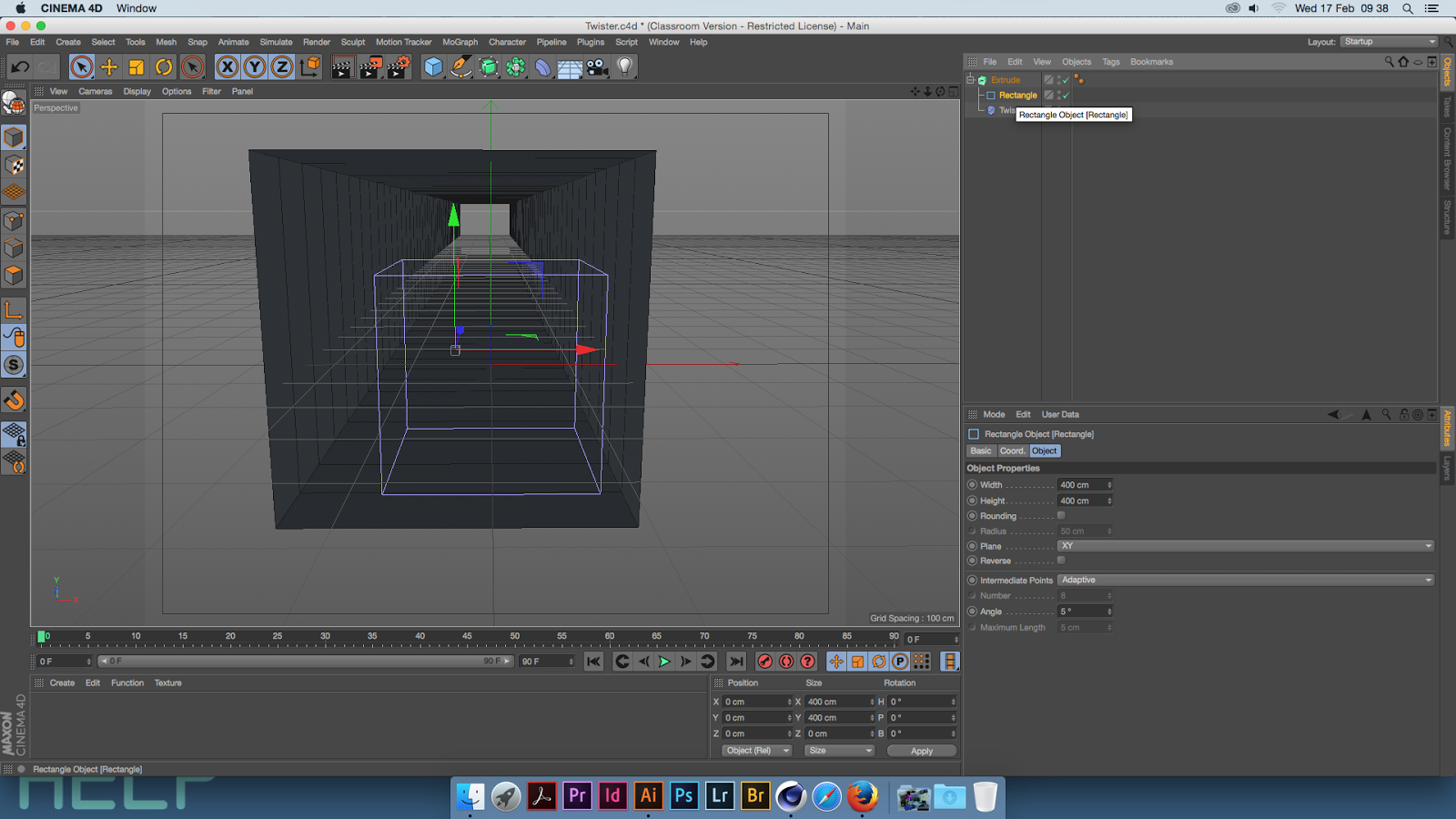Switch to the Coord. tab
This screenshot has height=819, width=1456.
[1012, 450]
